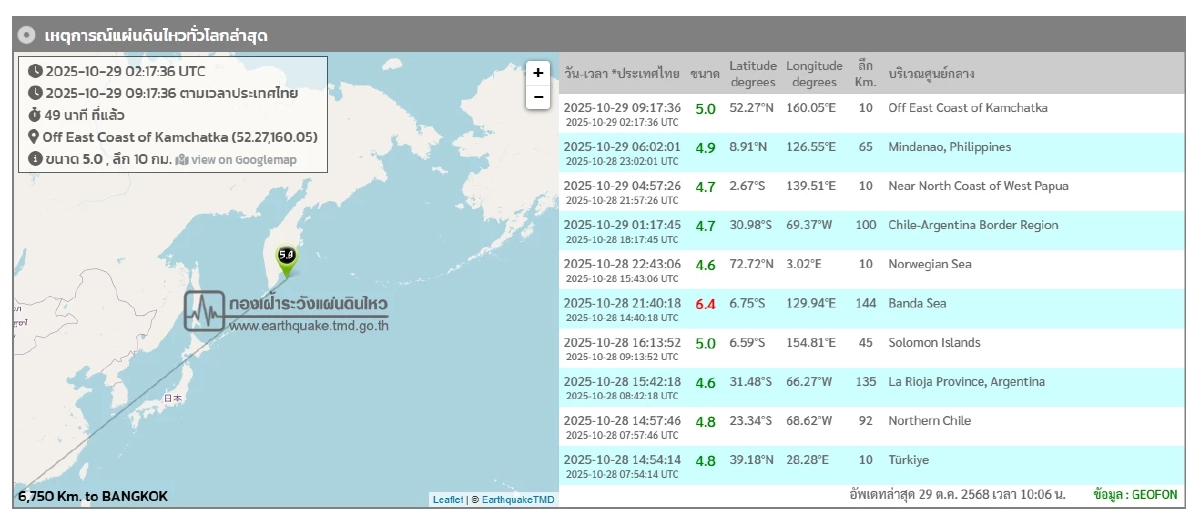
Task: Open the view on Googlemap link
Action: 236,160
